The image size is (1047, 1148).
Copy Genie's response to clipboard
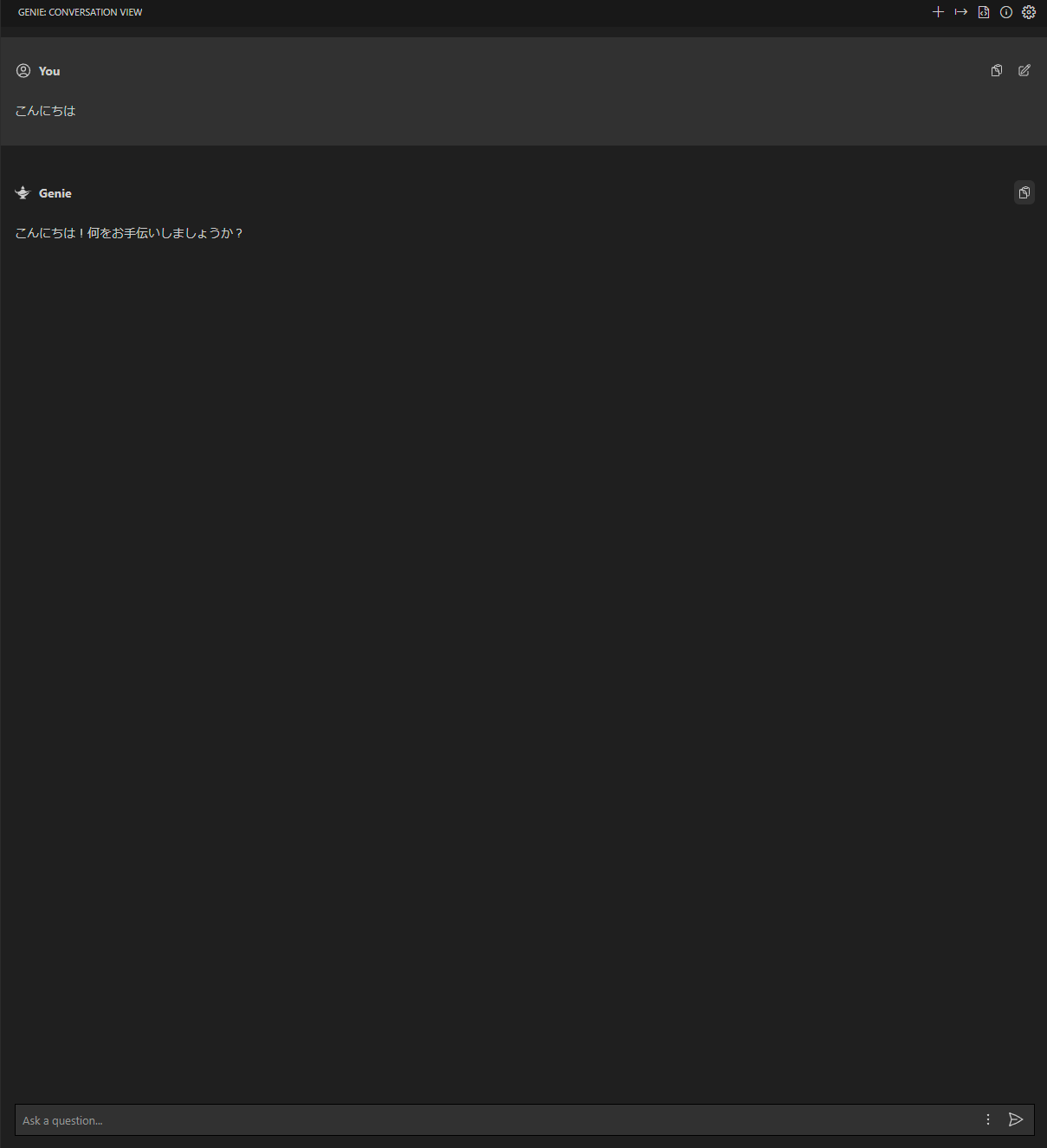coord(1024,192)
